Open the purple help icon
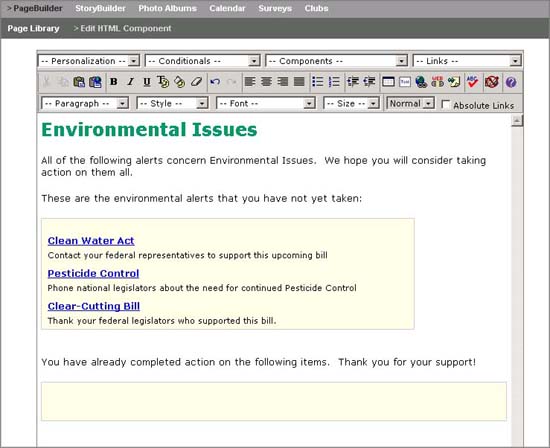 click(511, 82)
